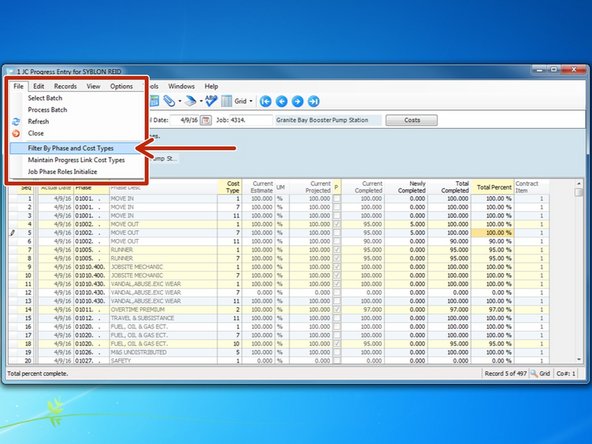This screenshot has height=444, width=592.
Task: Open the Grid dropdown arrow in toolbar
Action: click(251, 101)
